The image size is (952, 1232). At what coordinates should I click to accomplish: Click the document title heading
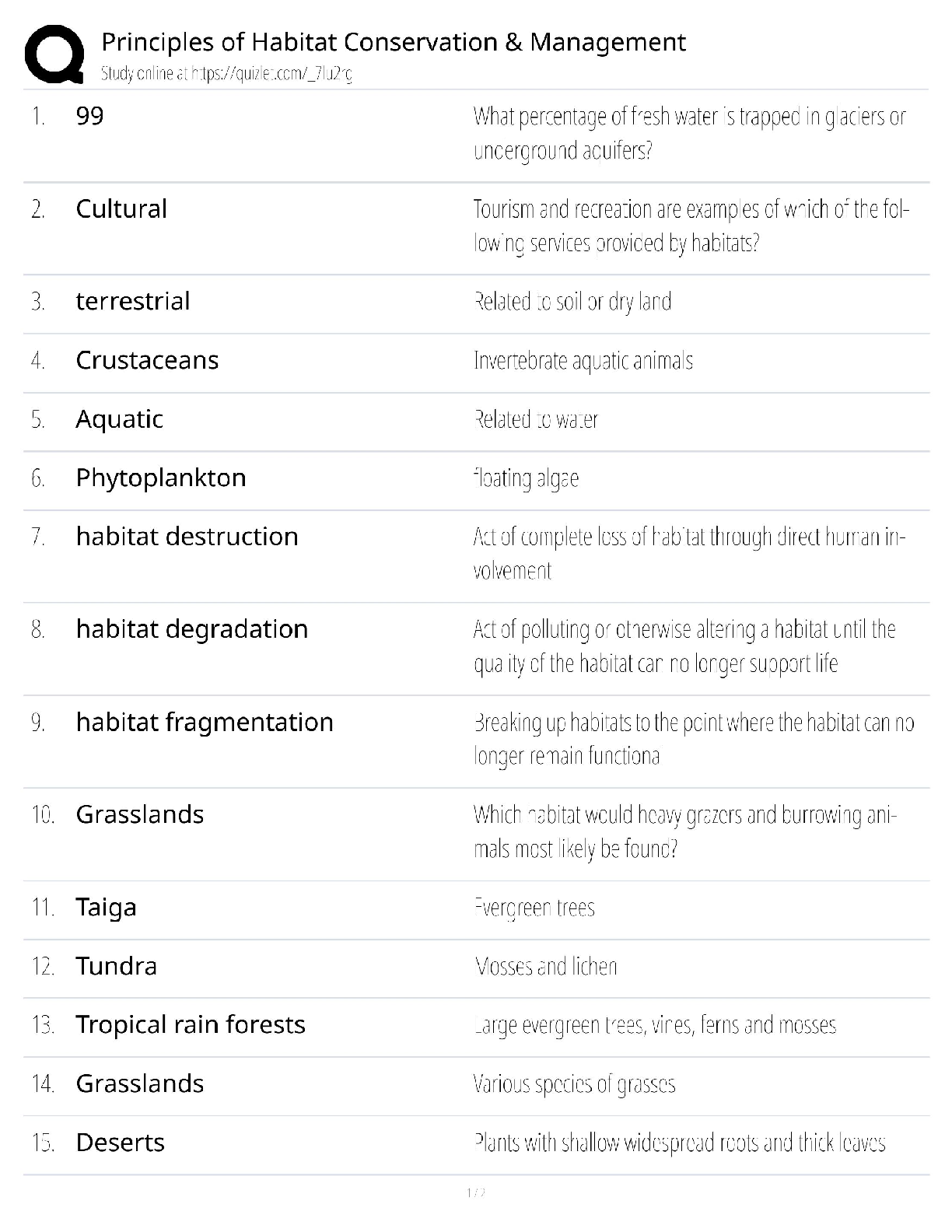pos(394,41)
